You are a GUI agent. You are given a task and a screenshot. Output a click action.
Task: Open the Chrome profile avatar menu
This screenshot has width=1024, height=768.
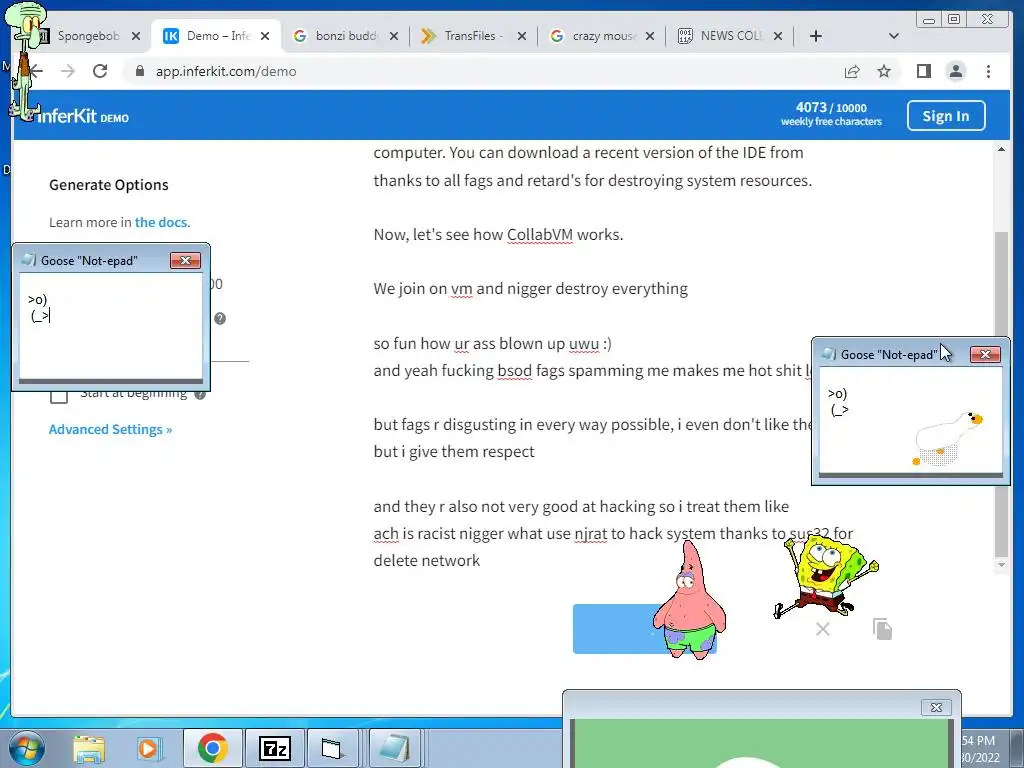click(x=955, y=71)
